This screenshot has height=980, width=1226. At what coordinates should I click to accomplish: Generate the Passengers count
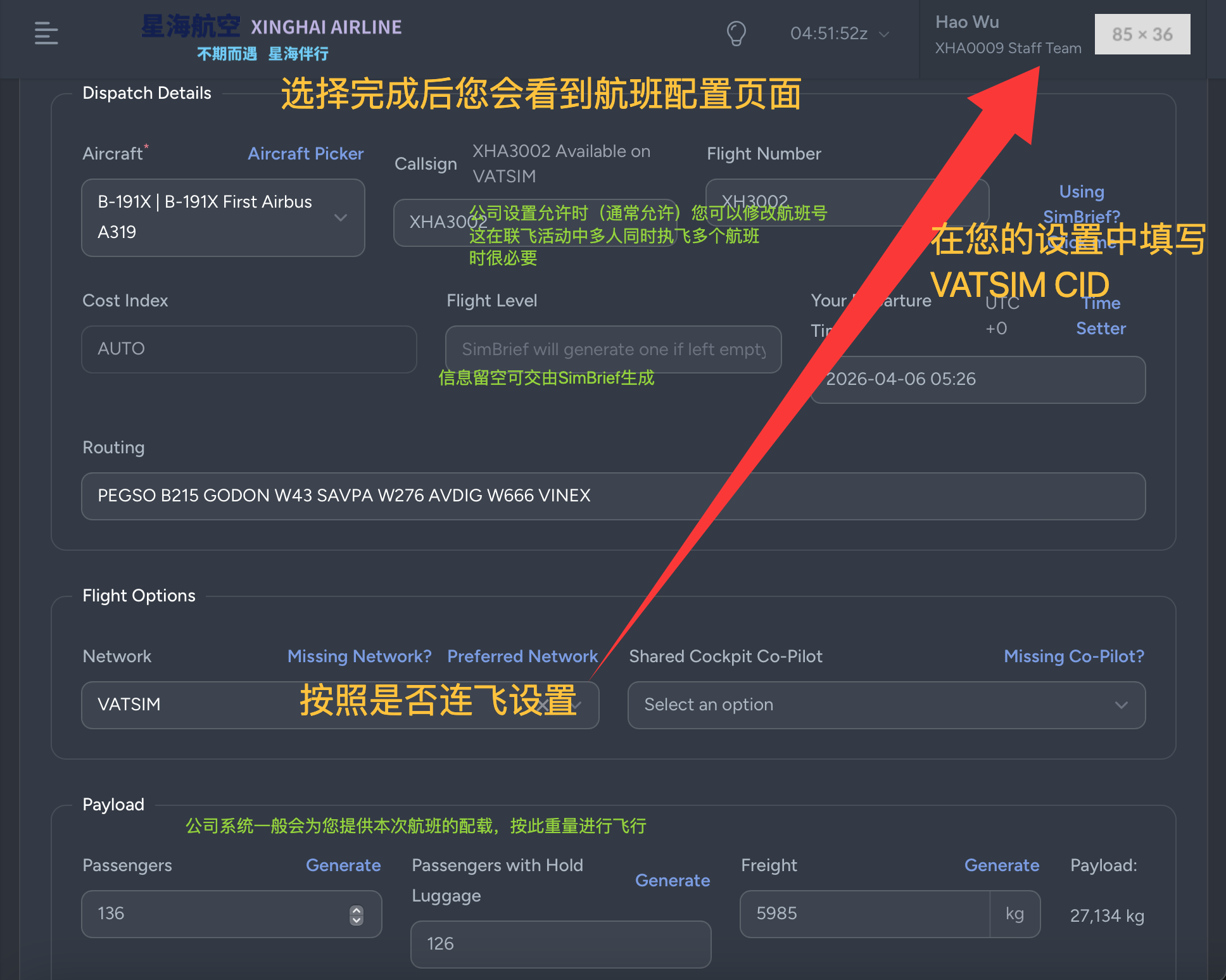[x=343, y=865]
